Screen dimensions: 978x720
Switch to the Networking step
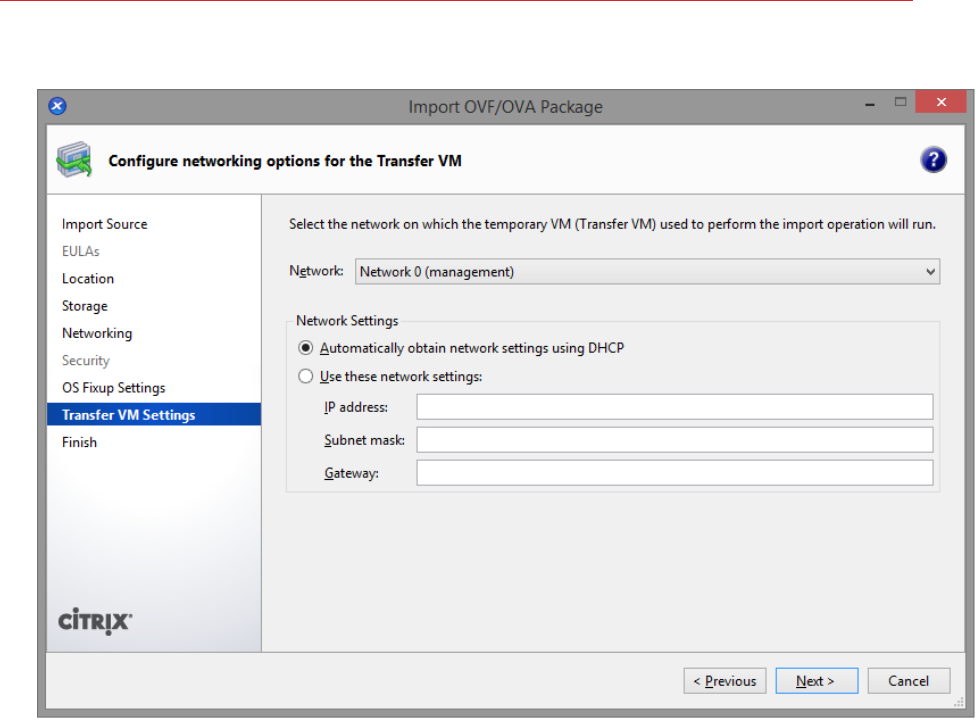97,333
